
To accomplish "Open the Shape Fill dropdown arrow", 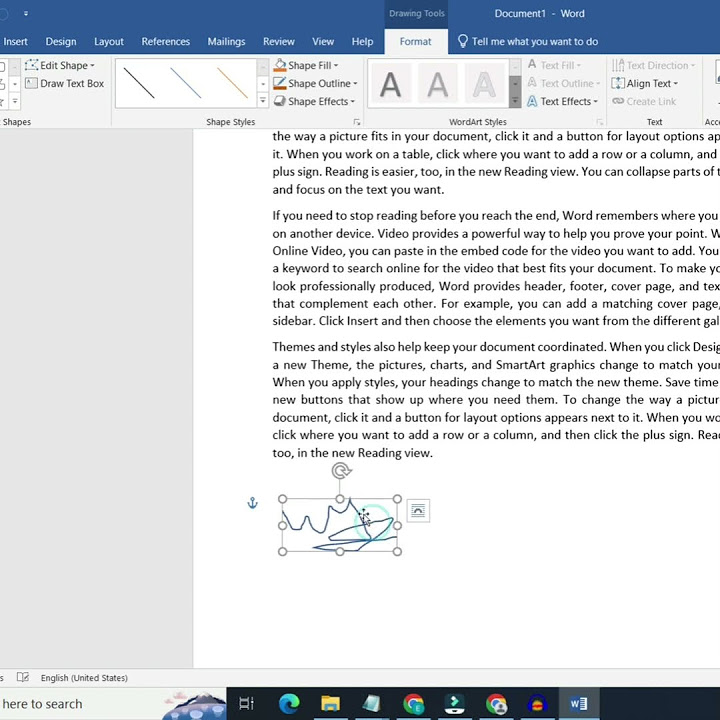I will (x=336, y=66).
